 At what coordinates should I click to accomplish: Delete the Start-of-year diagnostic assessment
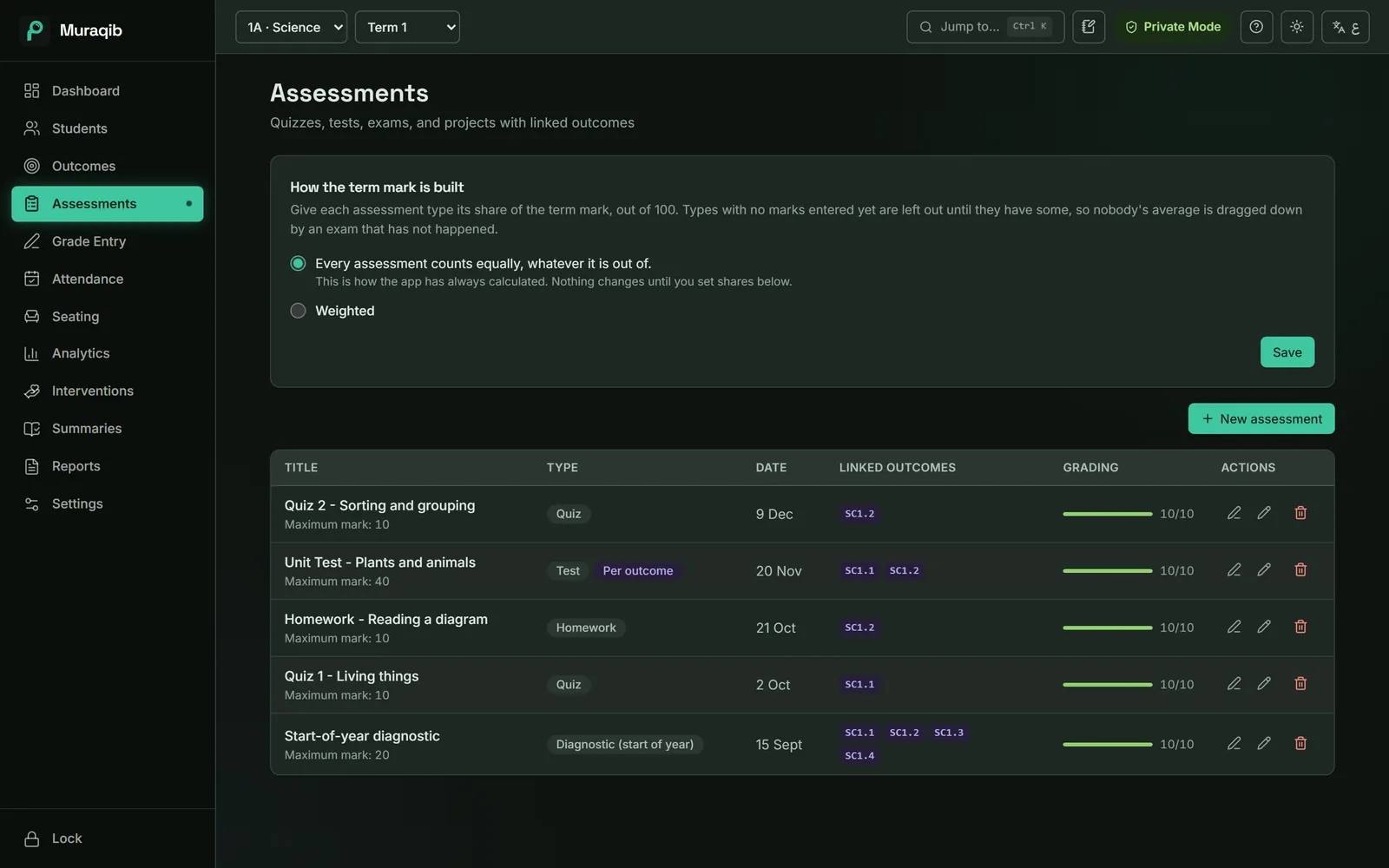[x=1300, y=744]
